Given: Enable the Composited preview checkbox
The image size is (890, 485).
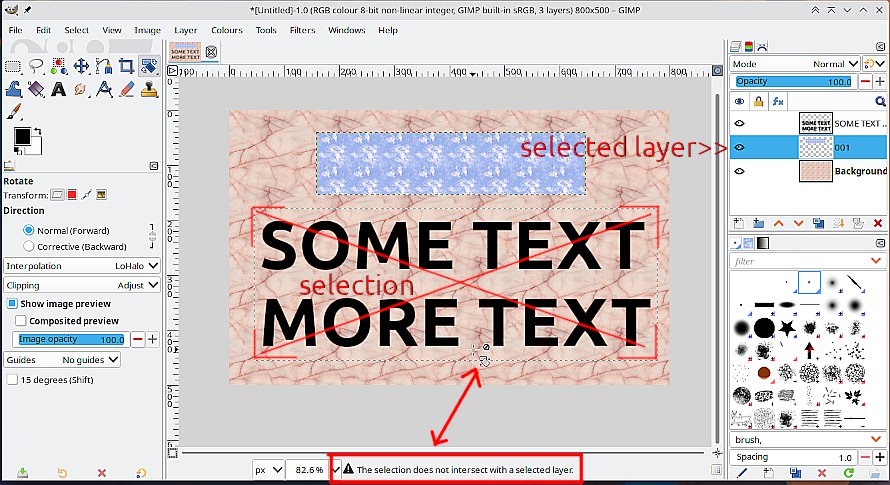Looking at the screenshot, I should click(21, 321).
